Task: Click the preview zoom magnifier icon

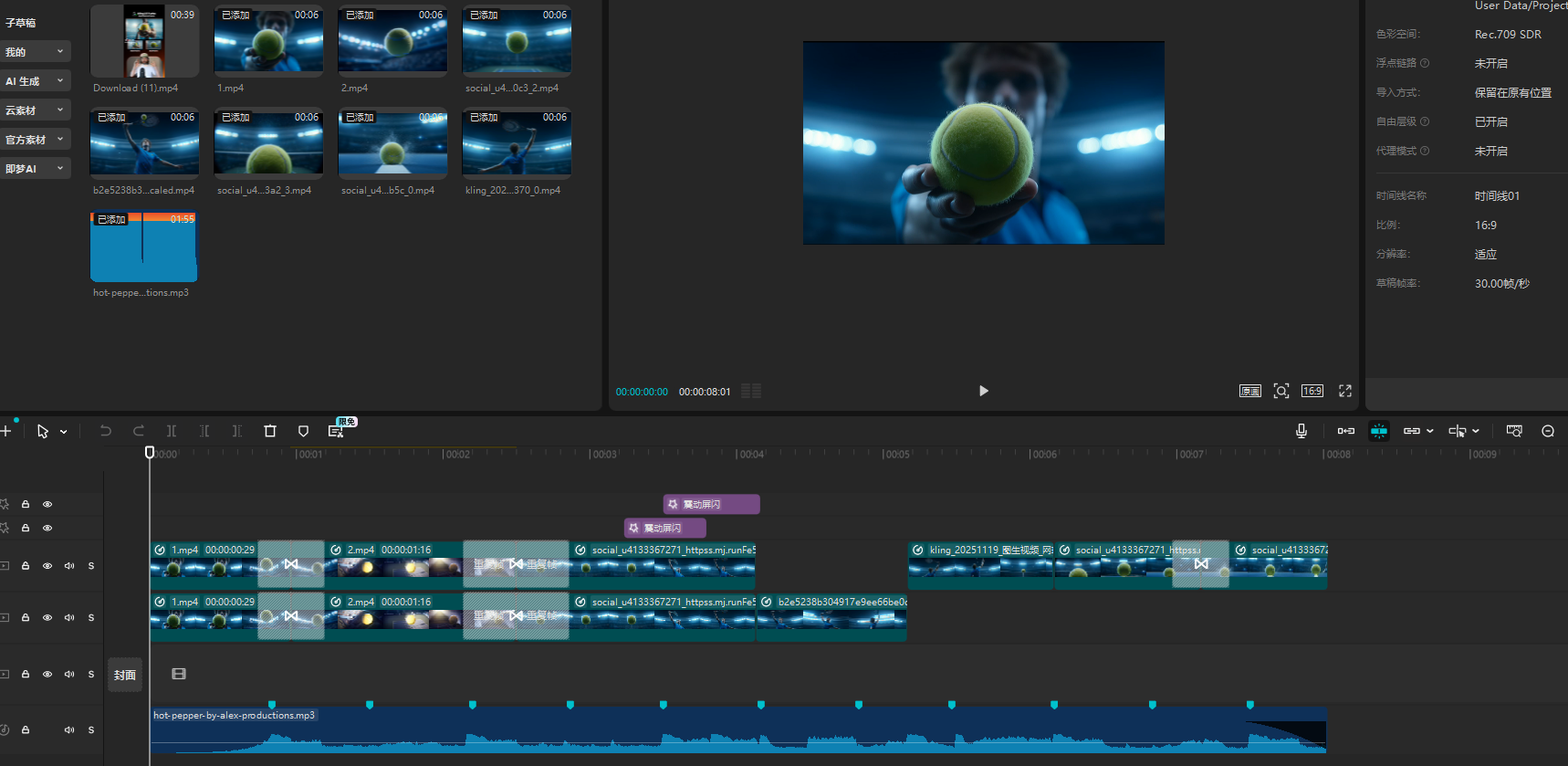Action: point(1281,391)
